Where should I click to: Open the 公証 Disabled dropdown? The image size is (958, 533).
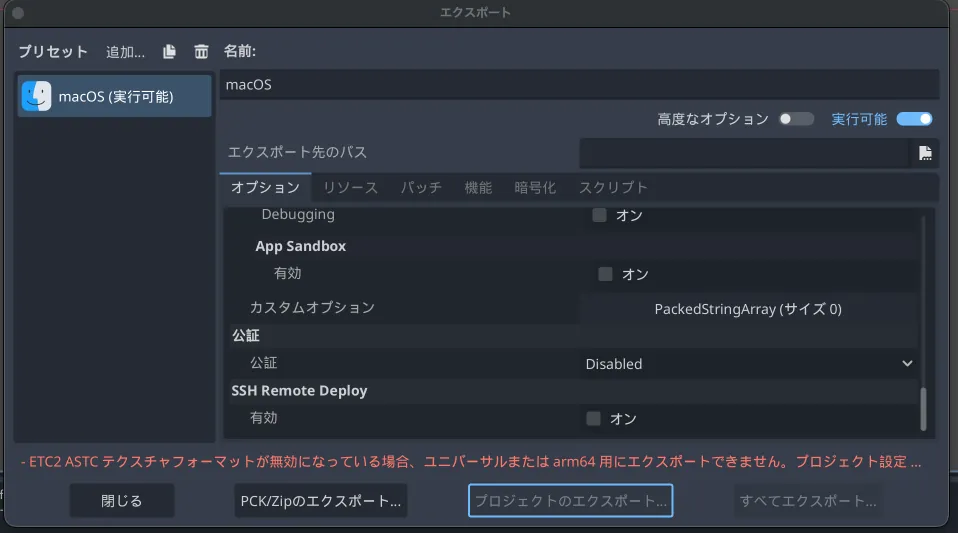(749, 364)
